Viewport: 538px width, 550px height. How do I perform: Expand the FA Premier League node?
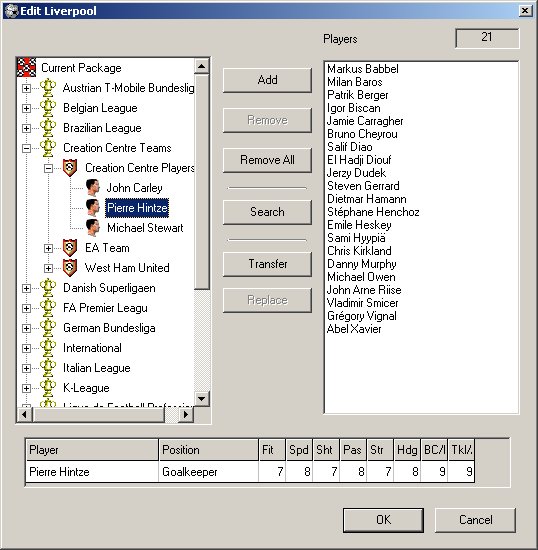[26, 308]
